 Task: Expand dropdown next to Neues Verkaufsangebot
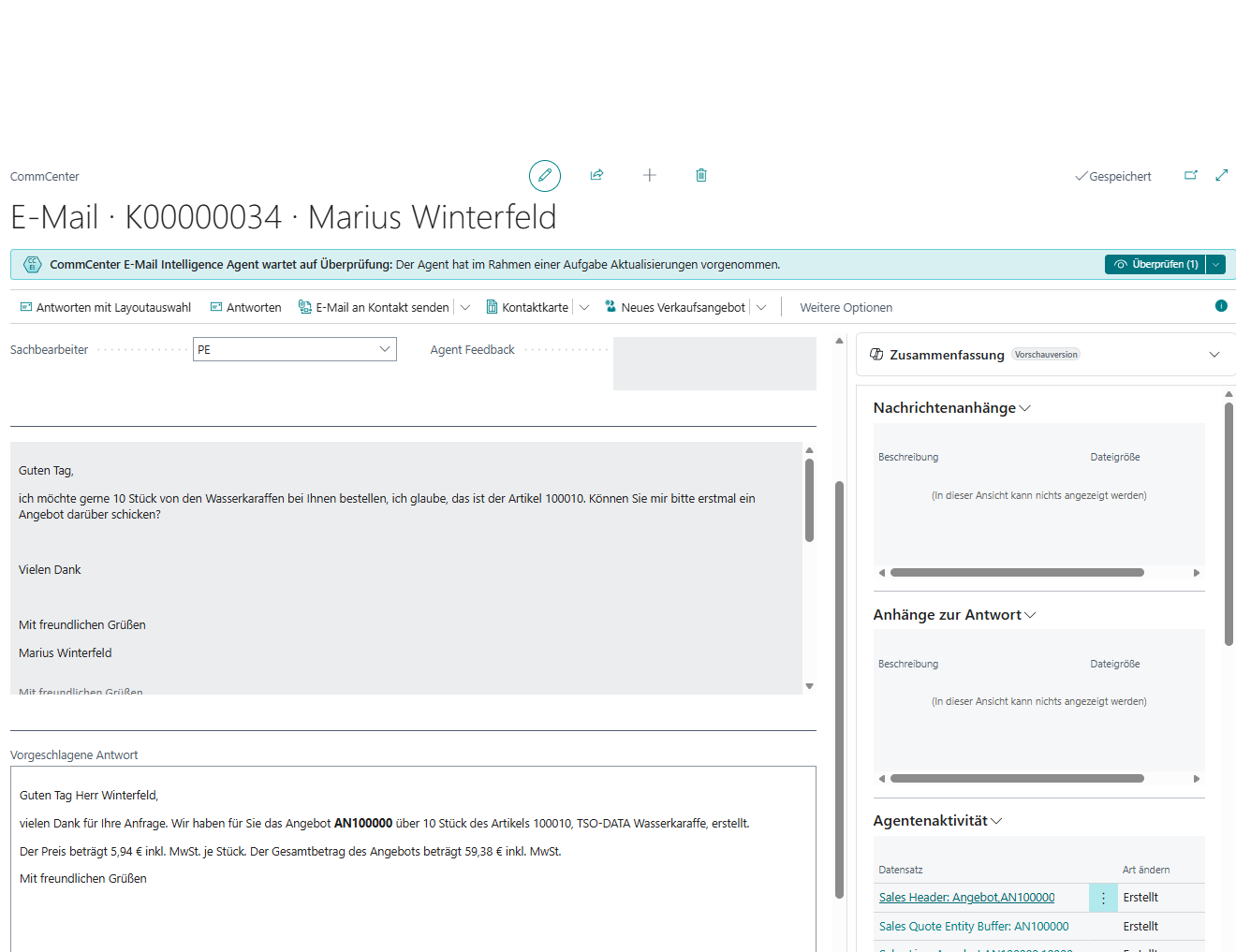761,307
